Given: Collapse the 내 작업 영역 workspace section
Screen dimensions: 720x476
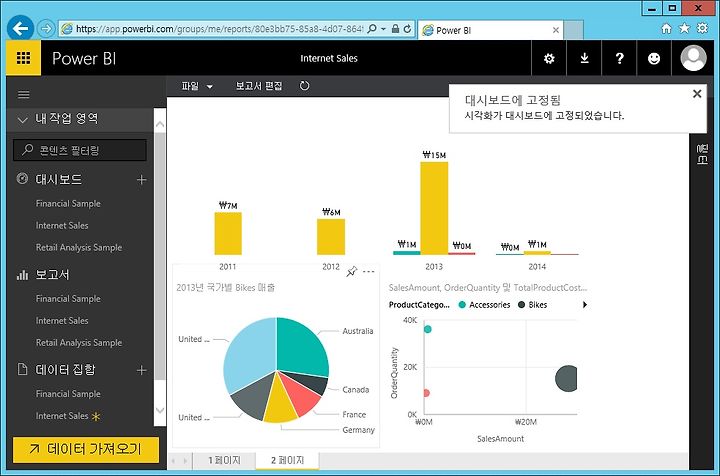Looking at the screenshot, I should coord(22,120).
